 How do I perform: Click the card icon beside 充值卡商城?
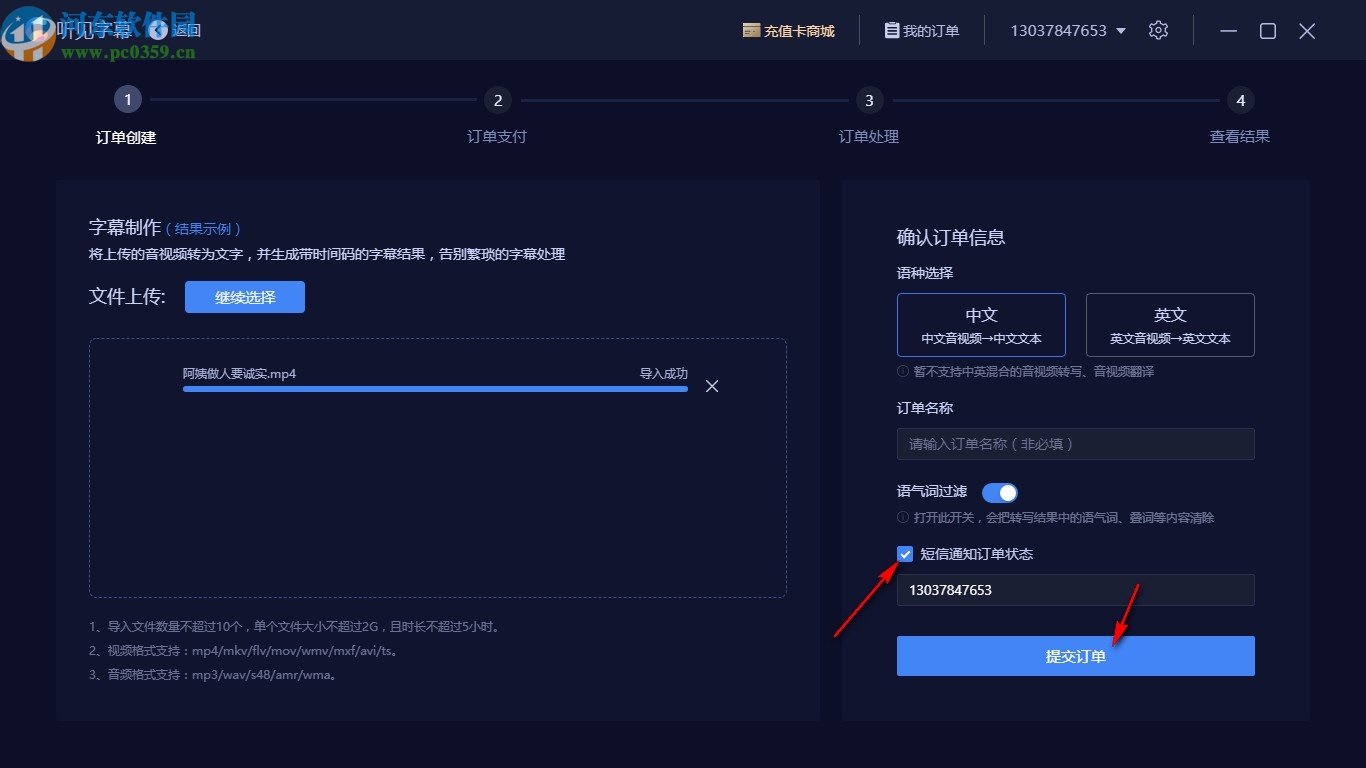click(751, 31)
